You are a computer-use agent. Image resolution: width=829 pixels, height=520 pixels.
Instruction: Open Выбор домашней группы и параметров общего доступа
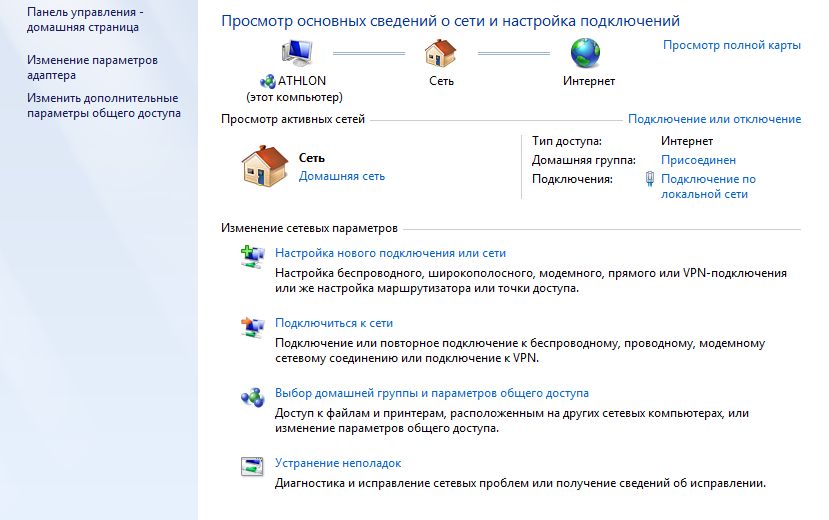(x=431, y=393)
